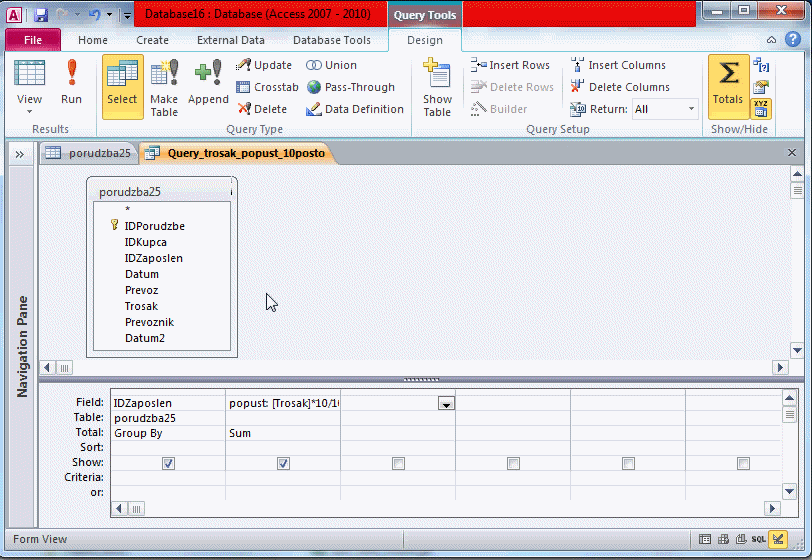Click Insert Columns button
The image size is (812, 560).
click(x=618, y=65)
